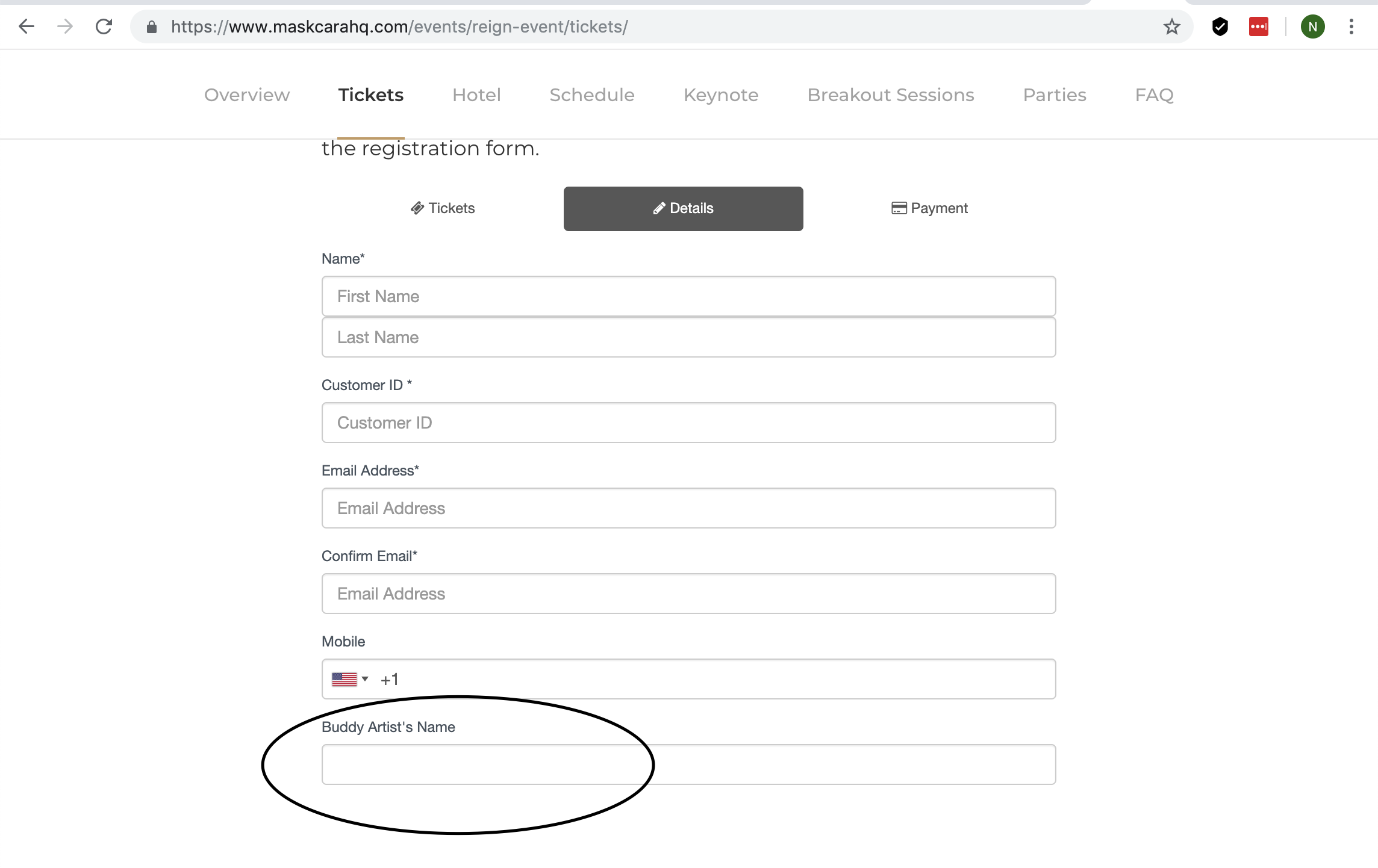Open the black shield extension icon
The width and height of the screenshot is (1378, 868).
1220,26
